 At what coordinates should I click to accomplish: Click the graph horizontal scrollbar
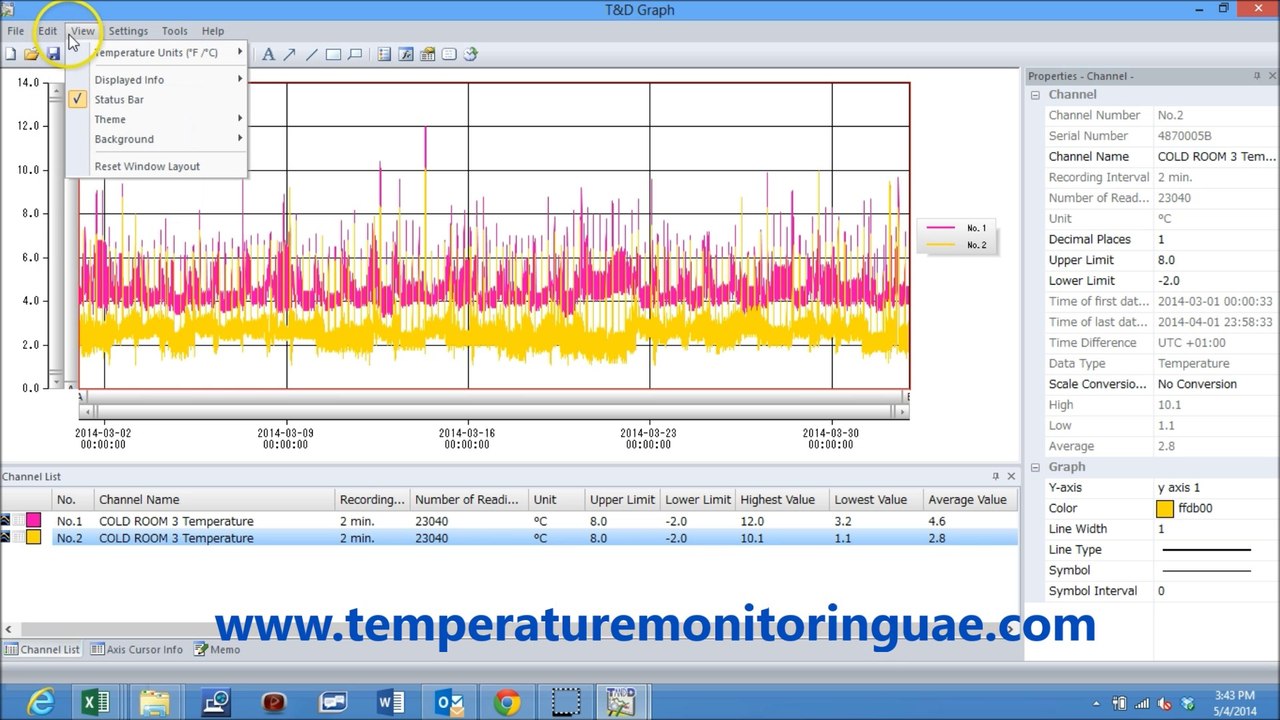pos(494,411)
